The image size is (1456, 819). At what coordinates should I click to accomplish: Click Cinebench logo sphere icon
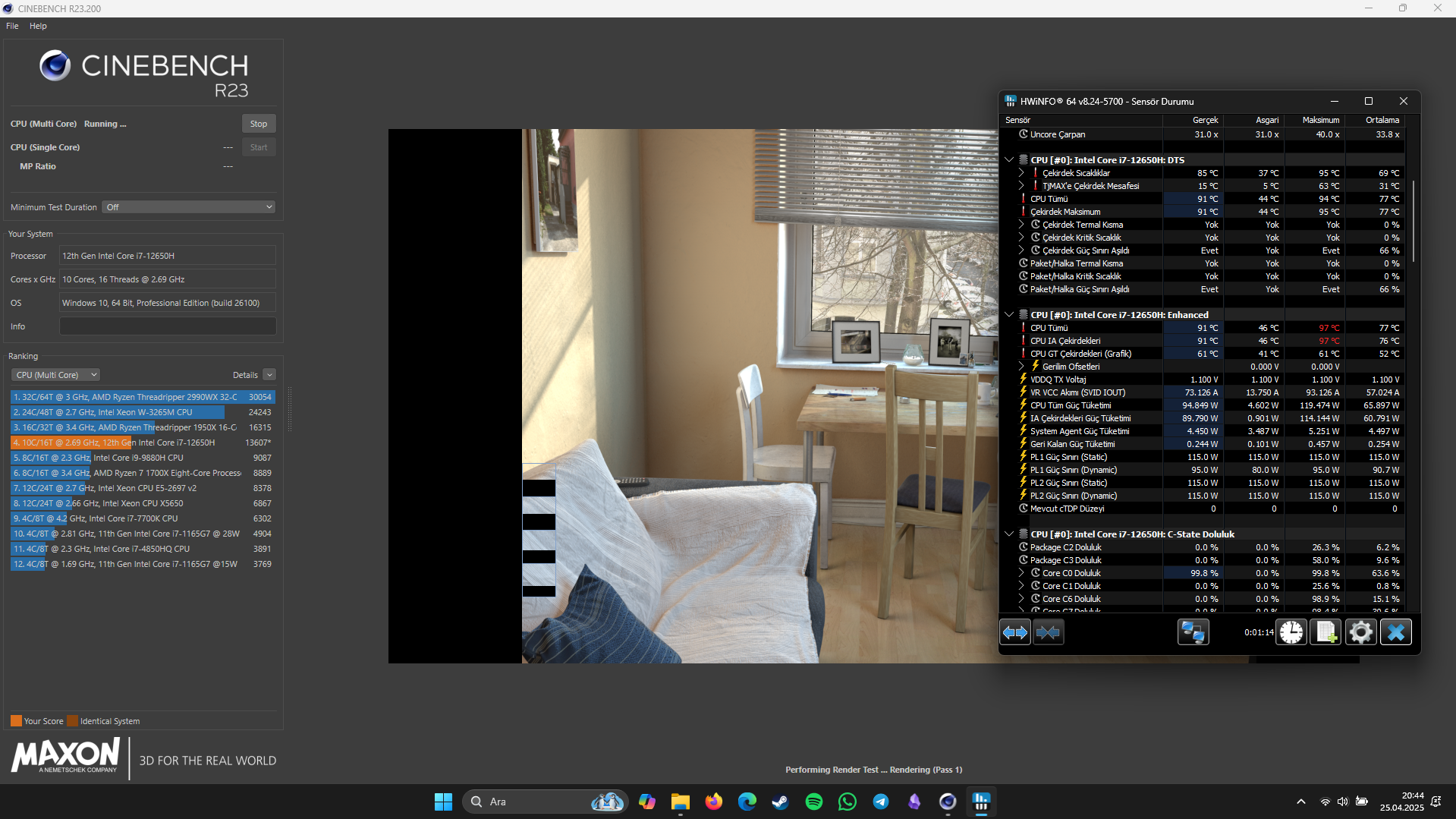pyautogui.click(x=55, y=66)
